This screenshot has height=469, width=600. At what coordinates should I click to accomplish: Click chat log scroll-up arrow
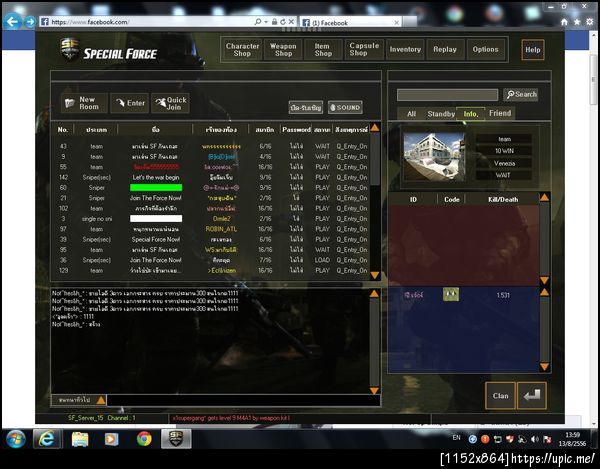click(x=375, y=294)
